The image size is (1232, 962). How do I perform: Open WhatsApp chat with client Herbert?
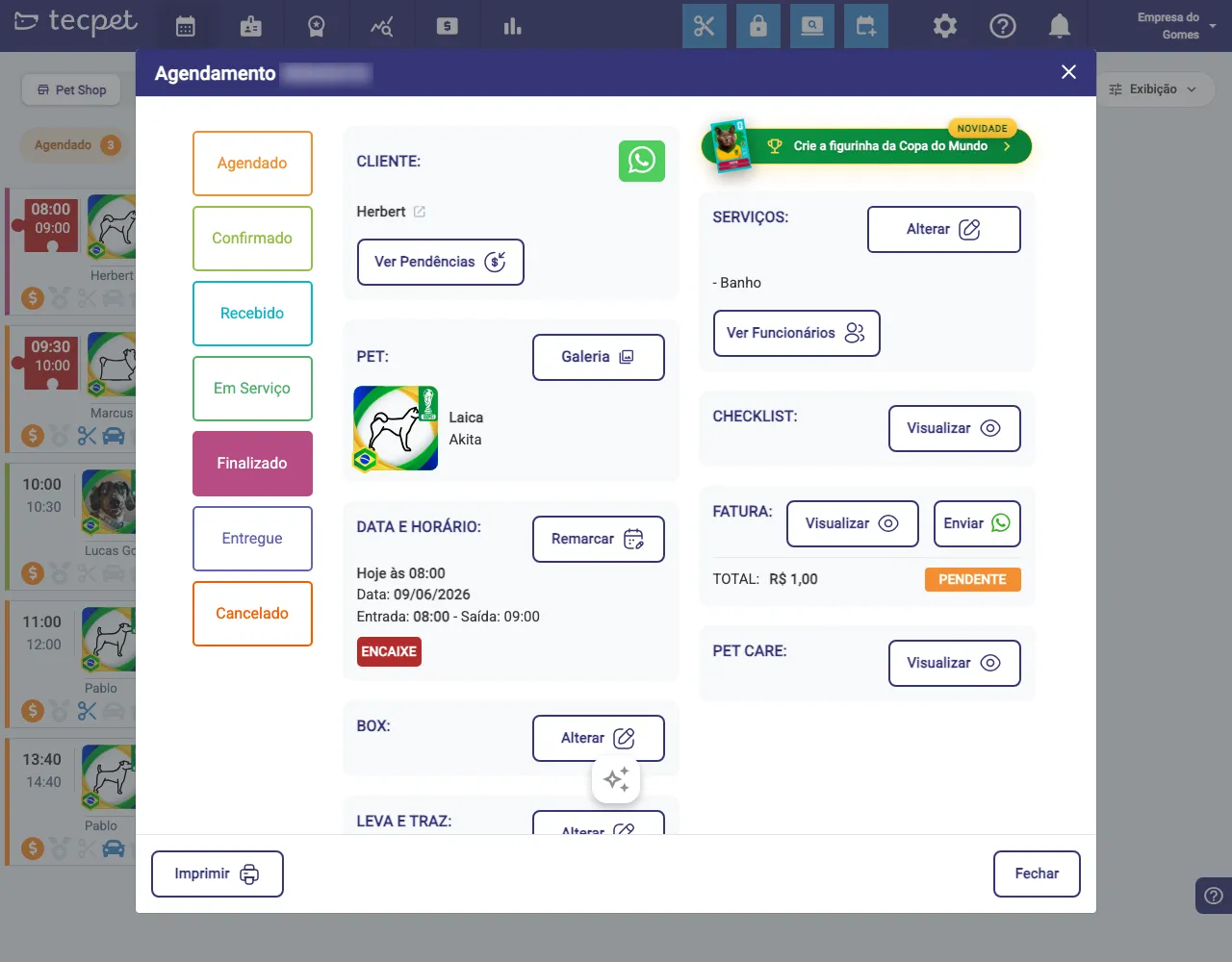(x=642, y=161)
